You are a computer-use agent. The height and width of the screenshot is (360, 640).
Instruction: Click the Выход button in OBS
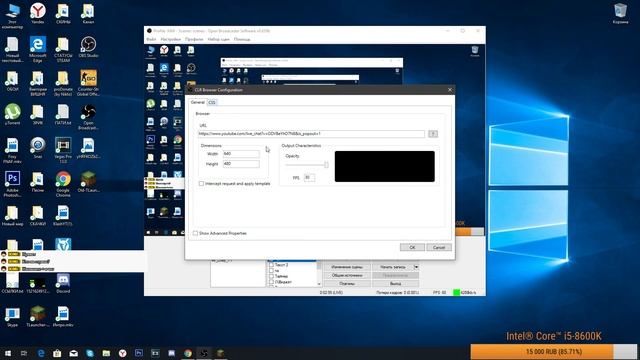click(x=395, y=283)
